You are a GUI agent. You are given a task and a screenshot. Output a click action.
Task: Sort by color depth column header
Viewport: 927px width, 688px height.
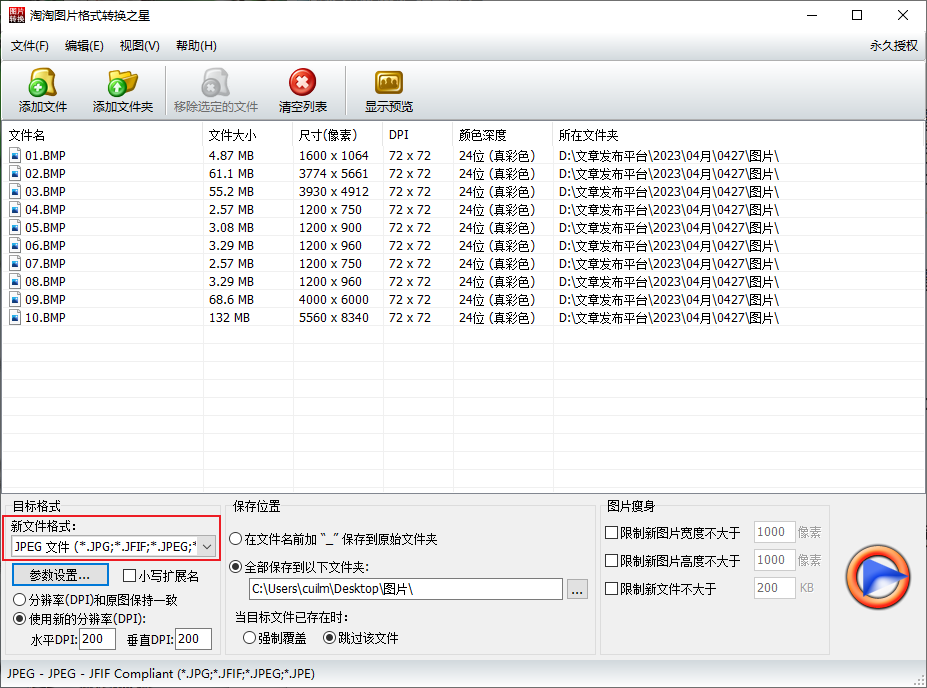pyautogui.click(x=503, y=135)
